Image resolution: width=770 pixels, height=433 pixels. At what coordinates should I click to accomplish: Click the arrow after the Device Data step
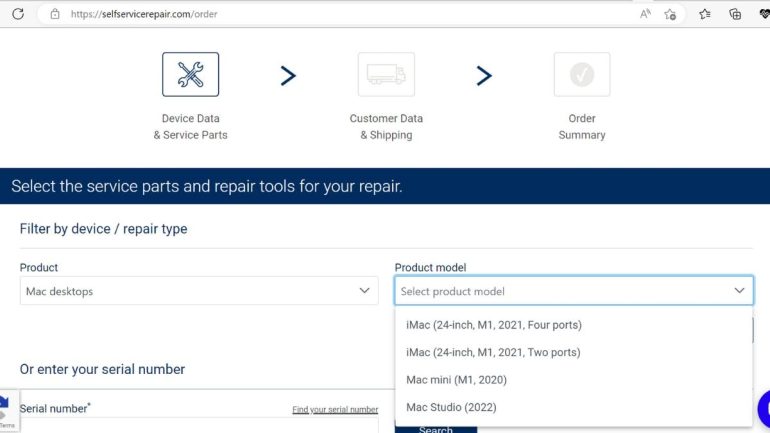288,76
